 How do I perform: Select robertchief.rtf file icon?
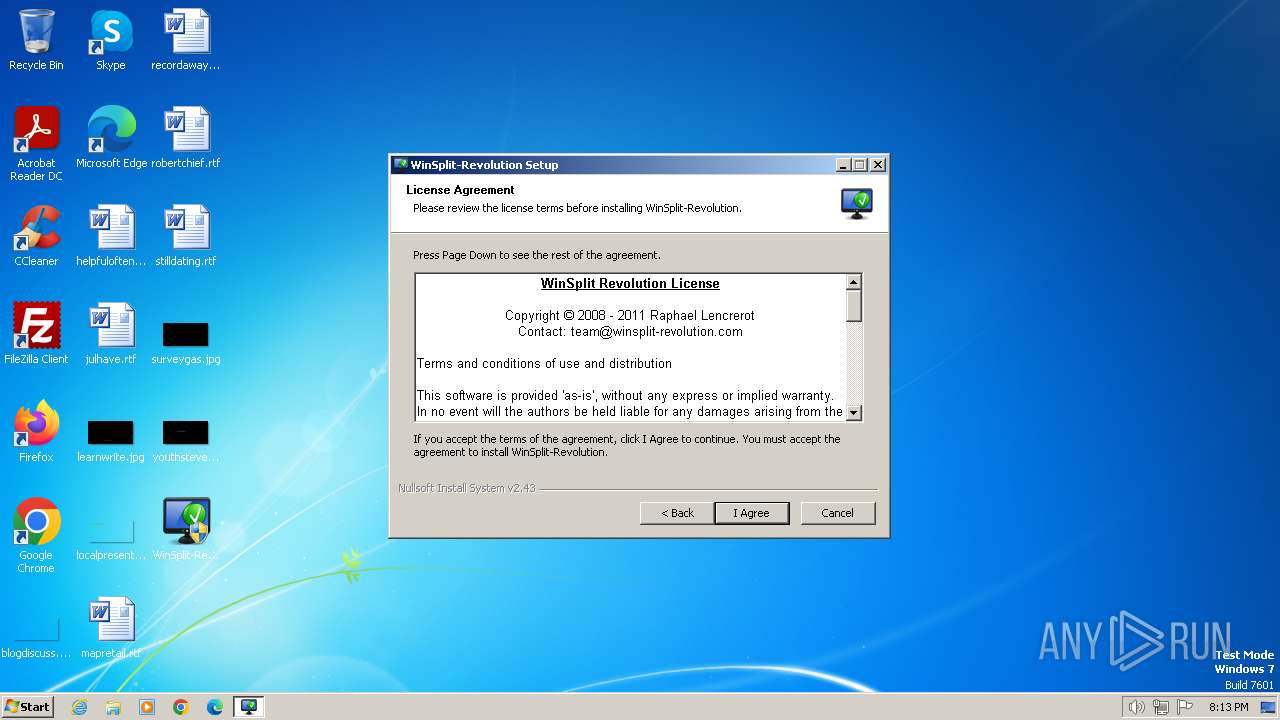(x=186, y=138)
